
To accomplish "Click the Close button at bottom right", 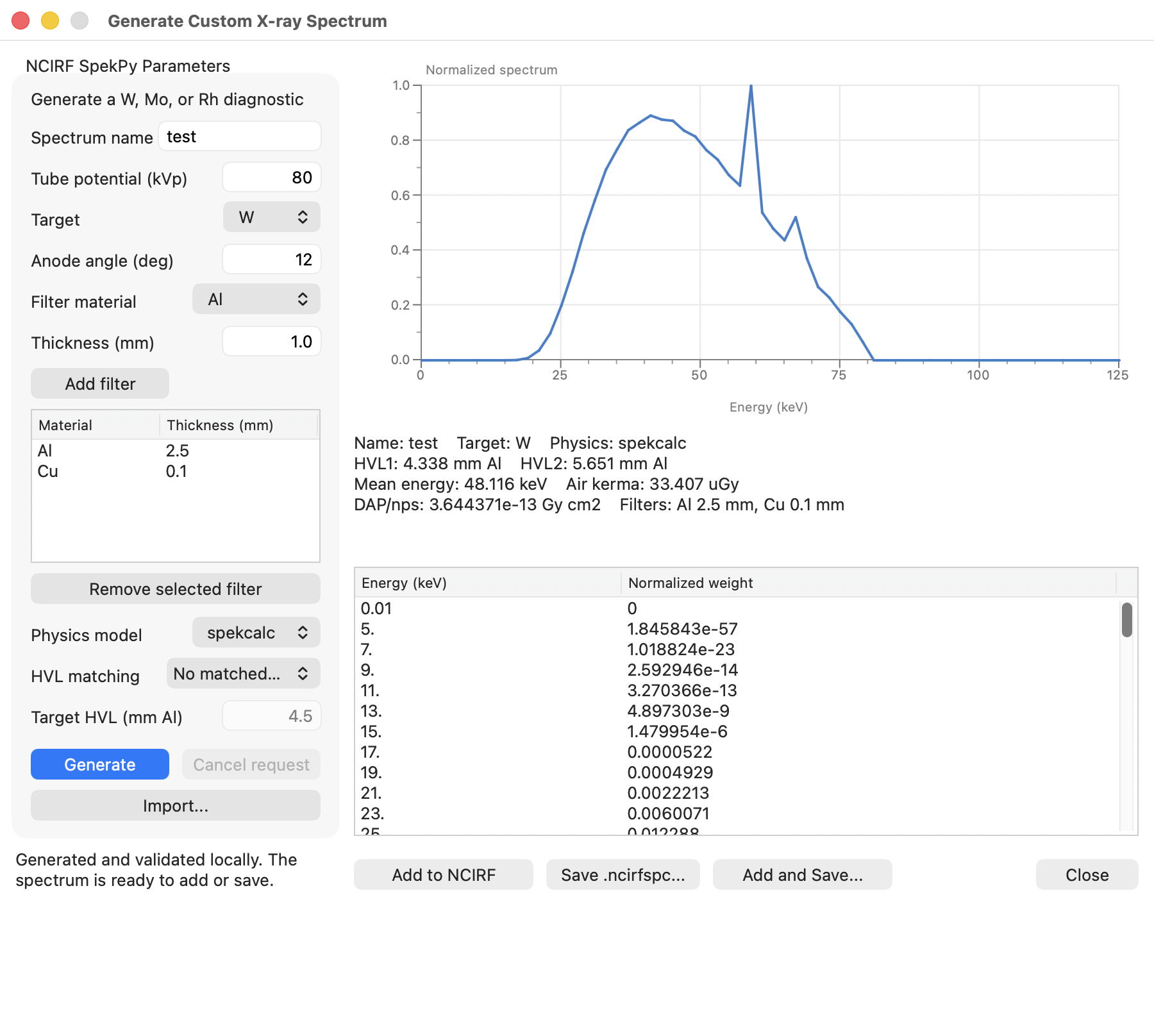I will 1087,875.
